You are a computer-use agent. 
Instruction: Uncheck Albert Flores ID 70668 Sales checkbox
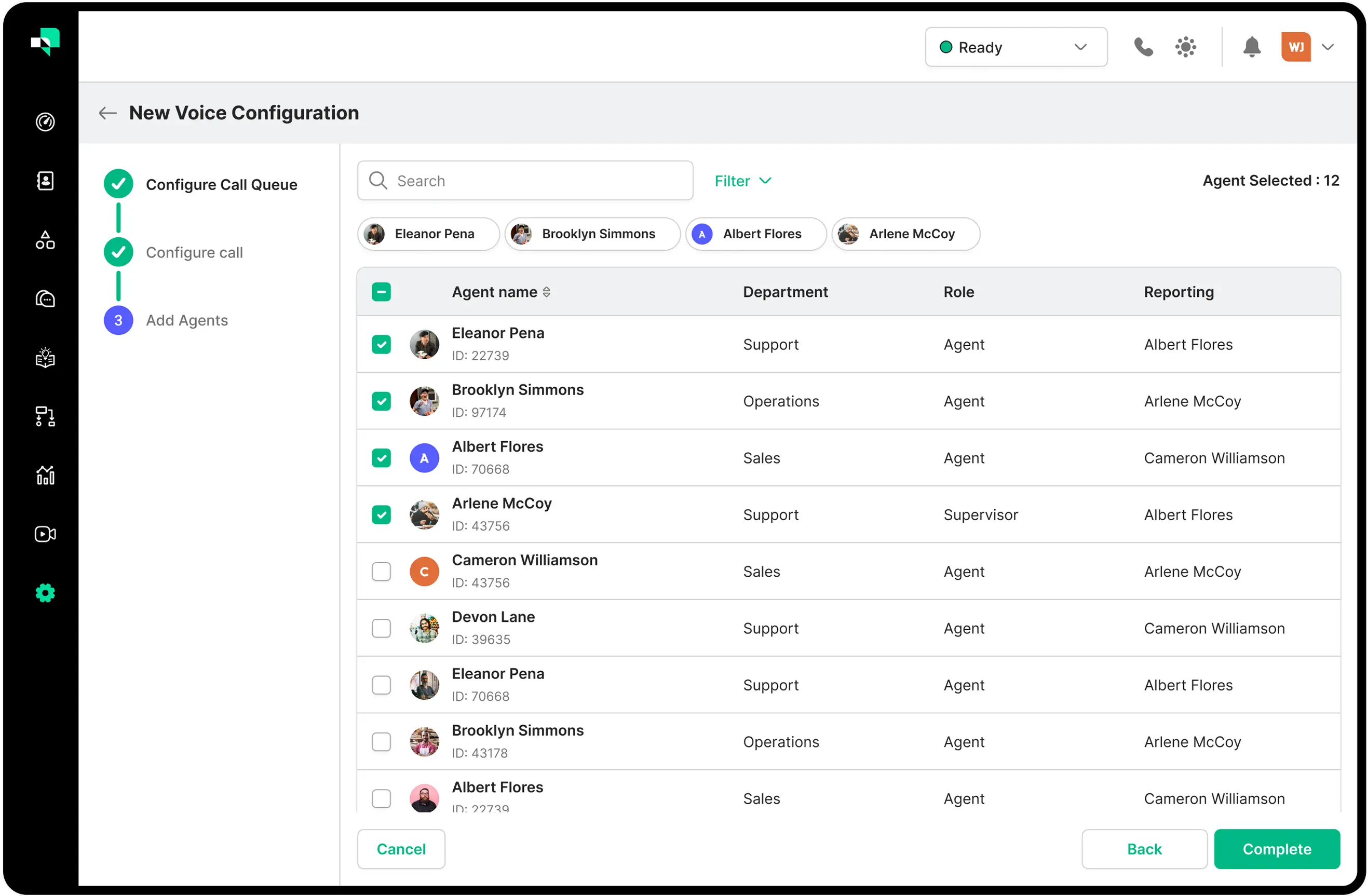pos(381,458)
